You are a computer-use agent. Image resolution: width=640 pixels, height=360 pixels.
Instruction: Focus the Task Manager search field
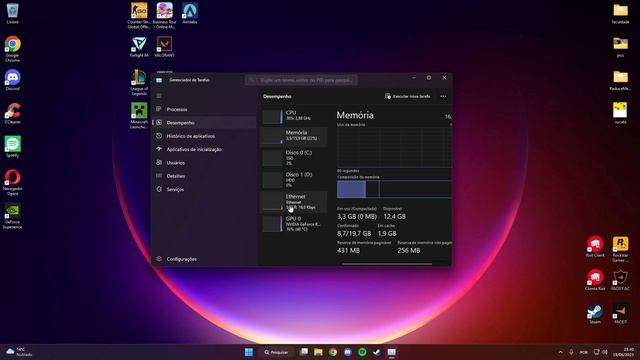click(301, 80)
